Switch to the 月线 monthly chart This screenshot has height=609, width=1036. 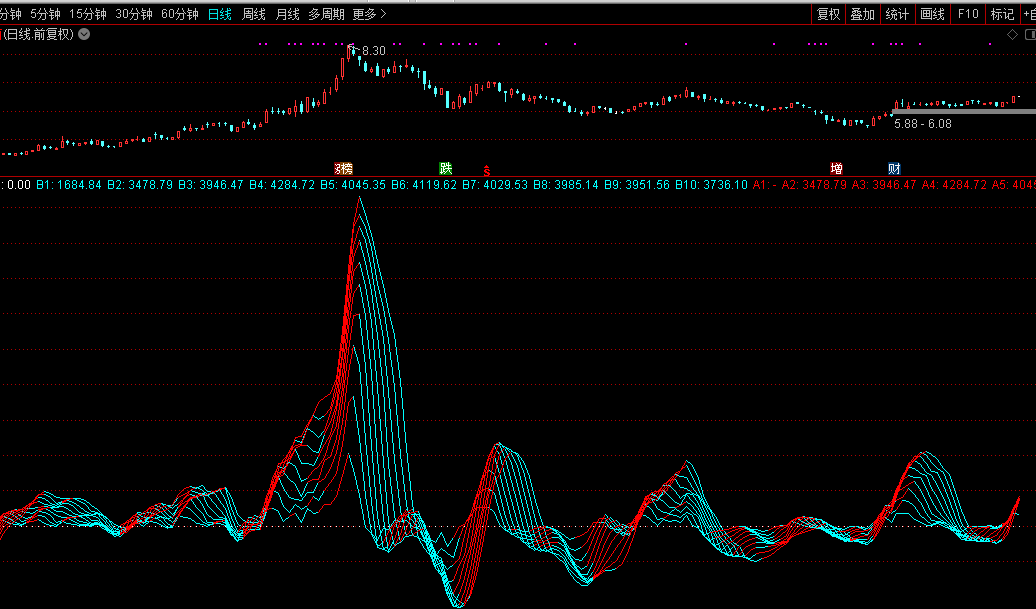click(x=287, y=14)
